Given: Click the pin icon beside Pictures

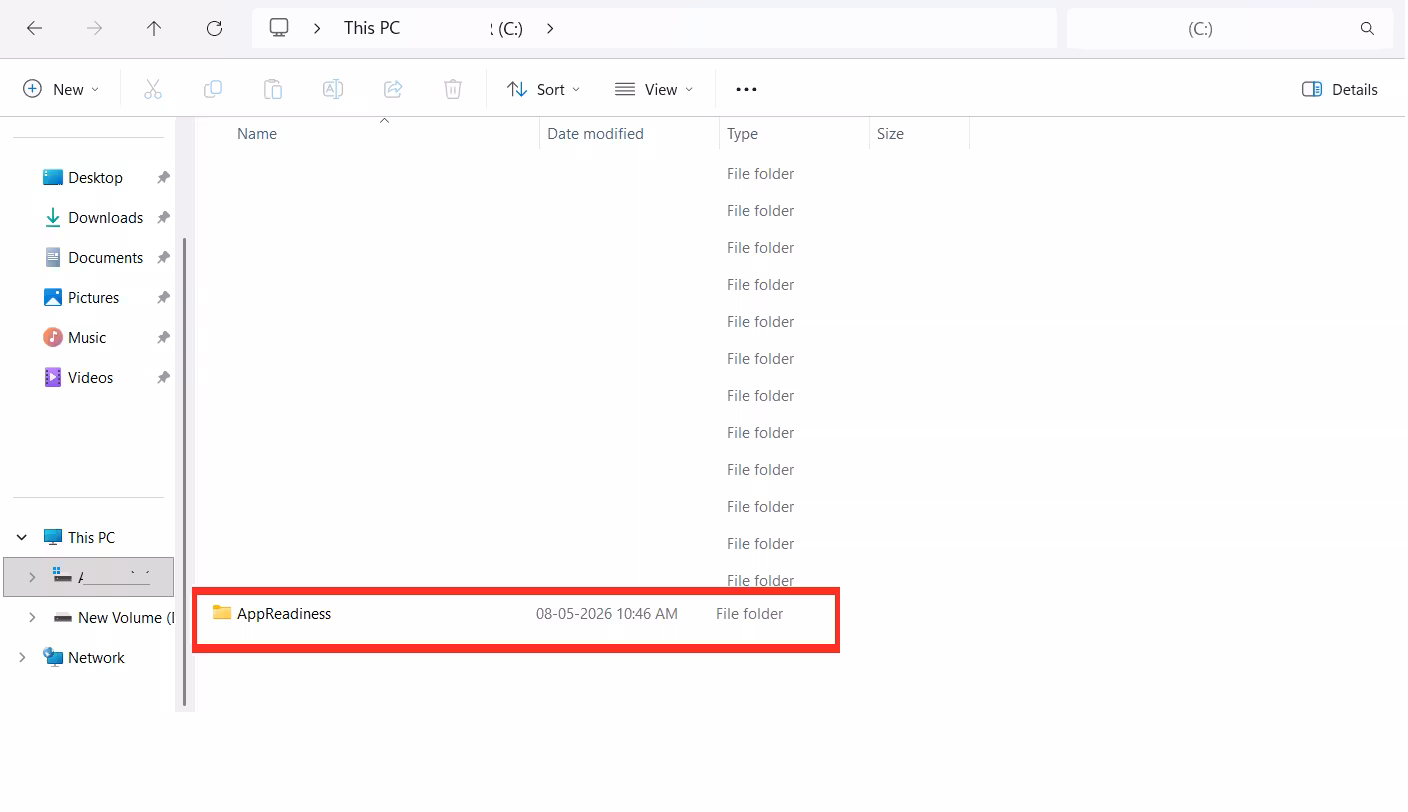Looking at the screenshot, I should 163,297.
